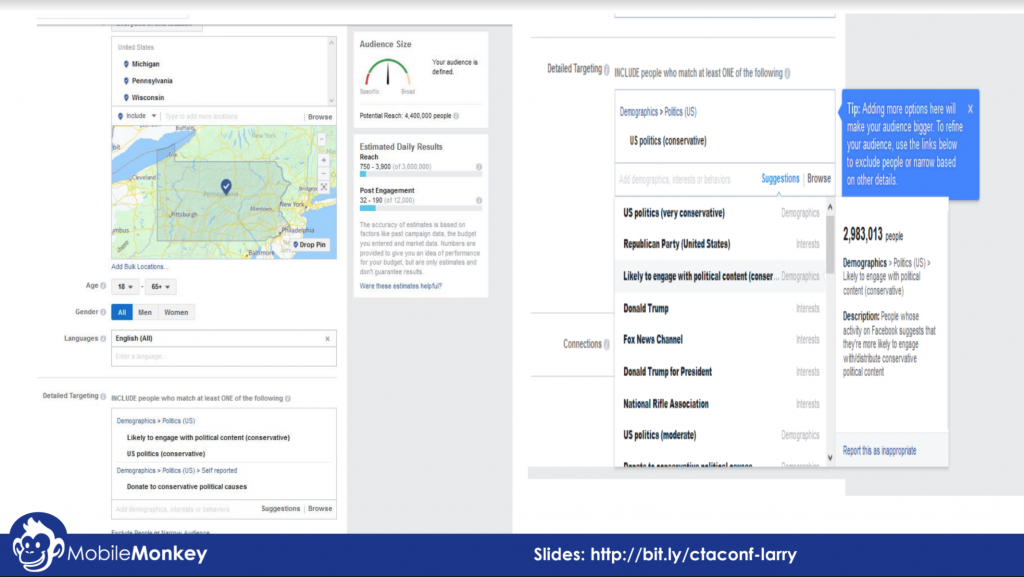Click the Audience Size gauge
The height and width of the screenshot is (577, 1024).
pos(388,72)
